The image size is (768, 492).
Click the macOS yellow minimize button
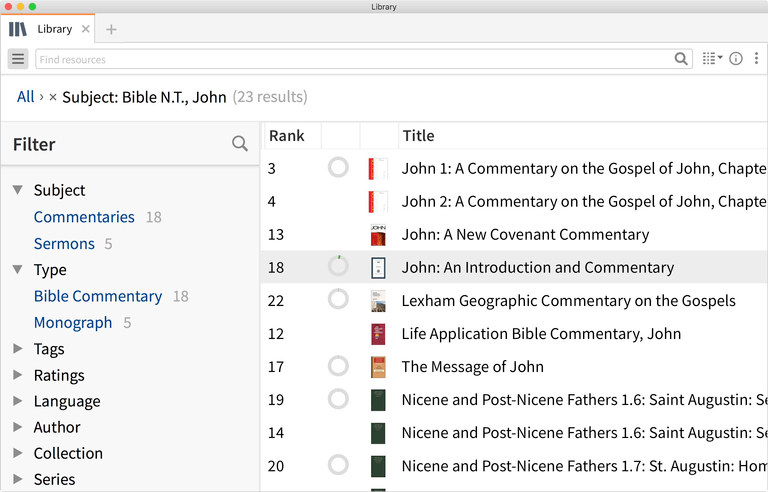coord(21,6)
